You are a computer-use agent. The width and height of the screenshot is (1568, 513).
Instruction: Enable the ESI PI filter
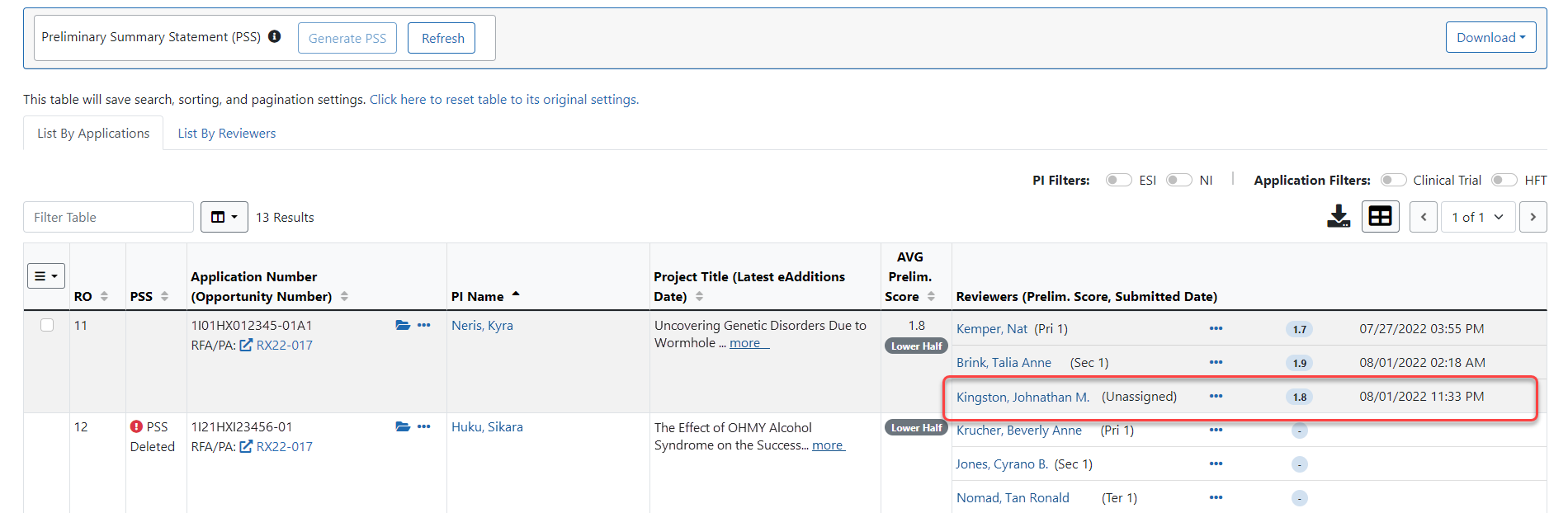click(1118, 180)
